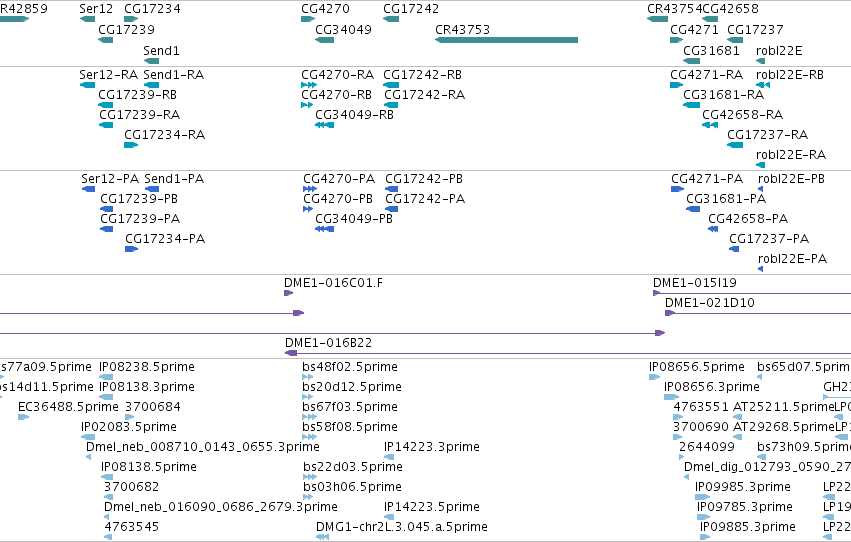This screenshot has width=851, height=542.
Task: Click the CG17234 gene glyph
Action: tap(131, 19)
